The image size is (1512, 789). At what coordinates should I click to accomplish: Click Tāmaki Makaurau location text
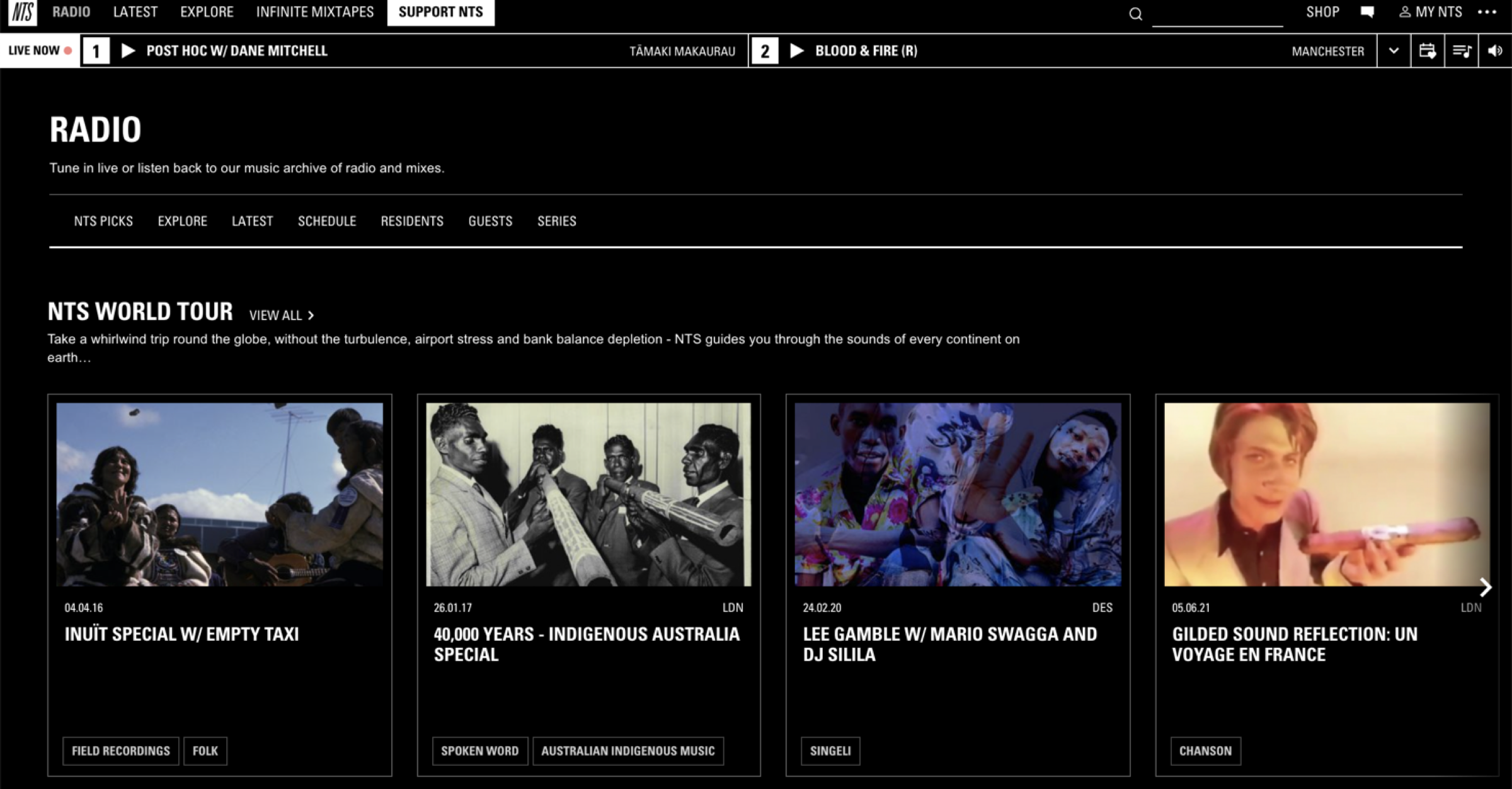(x=682, y=51)
